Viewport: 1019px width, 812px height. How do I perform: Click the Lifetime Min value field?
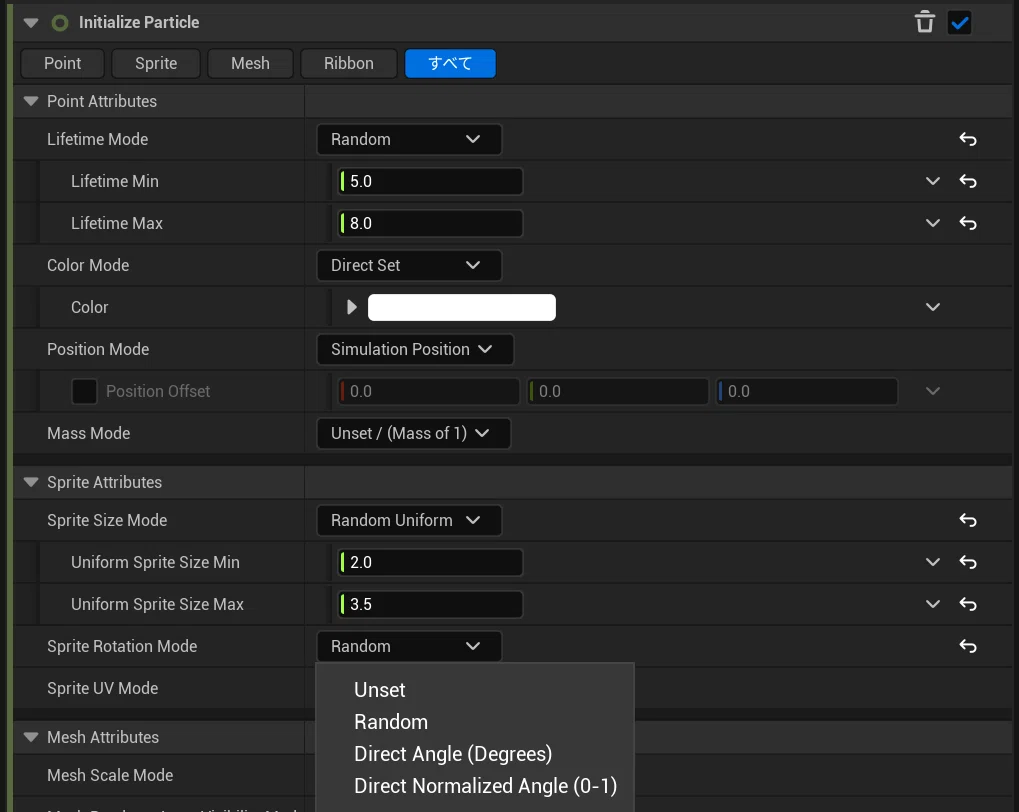click(430, 181)
